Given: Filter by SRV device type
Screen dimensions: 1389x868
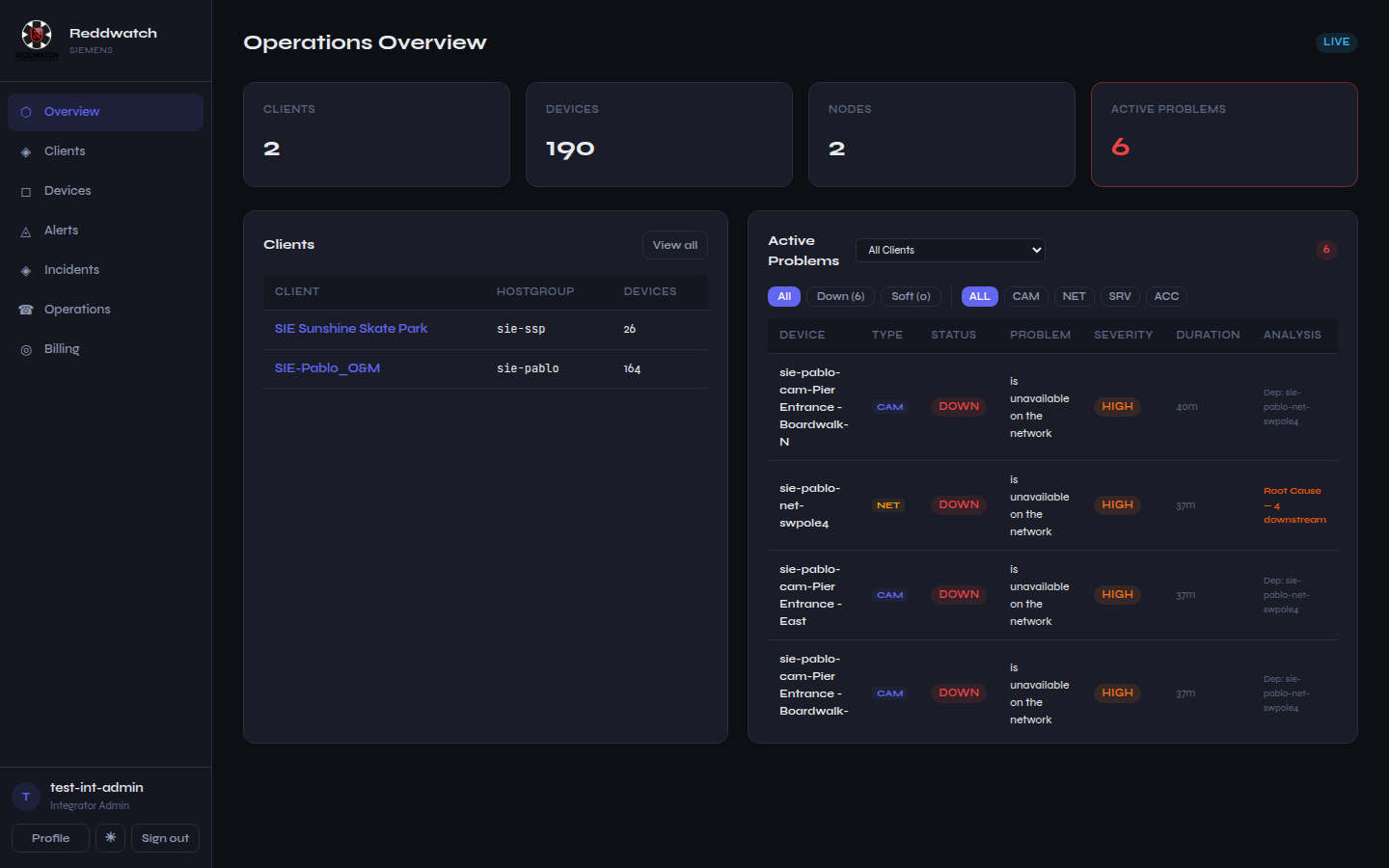Looking at the screenshot, I should click(x=1120, y=296).
